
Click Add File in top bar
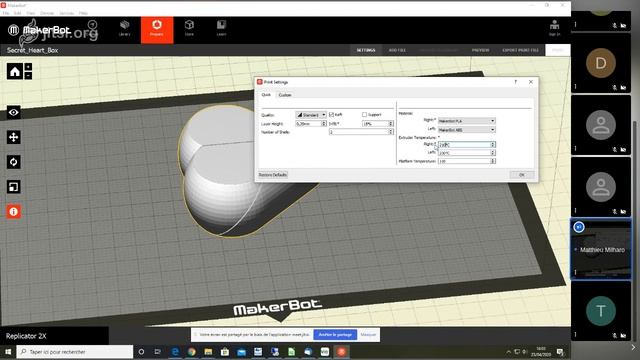coord(397,50)
